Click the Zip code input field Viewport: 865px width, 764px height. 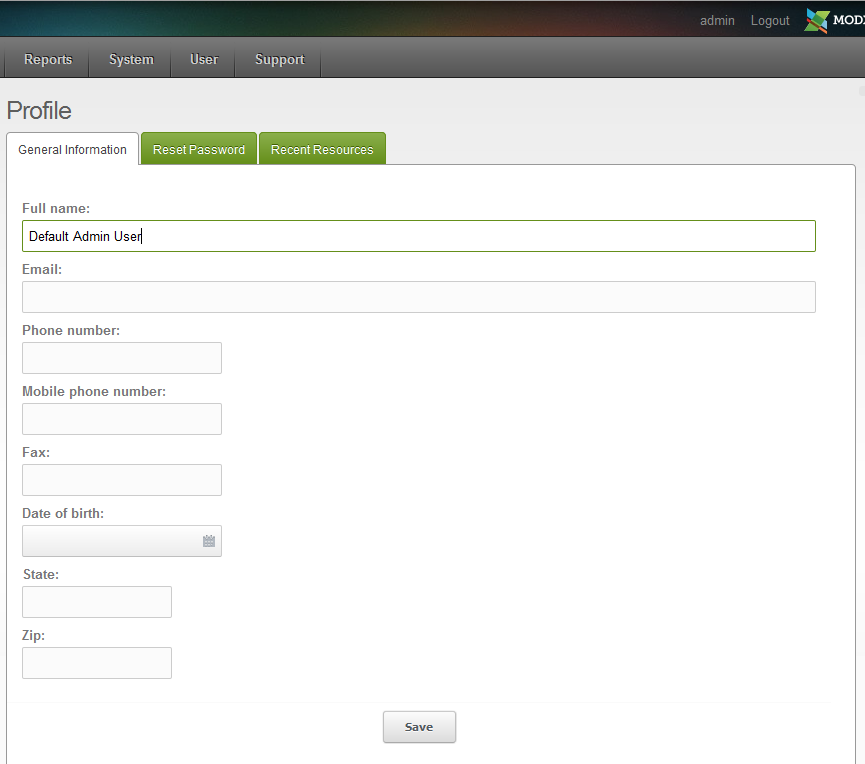(x=97, y=663)
